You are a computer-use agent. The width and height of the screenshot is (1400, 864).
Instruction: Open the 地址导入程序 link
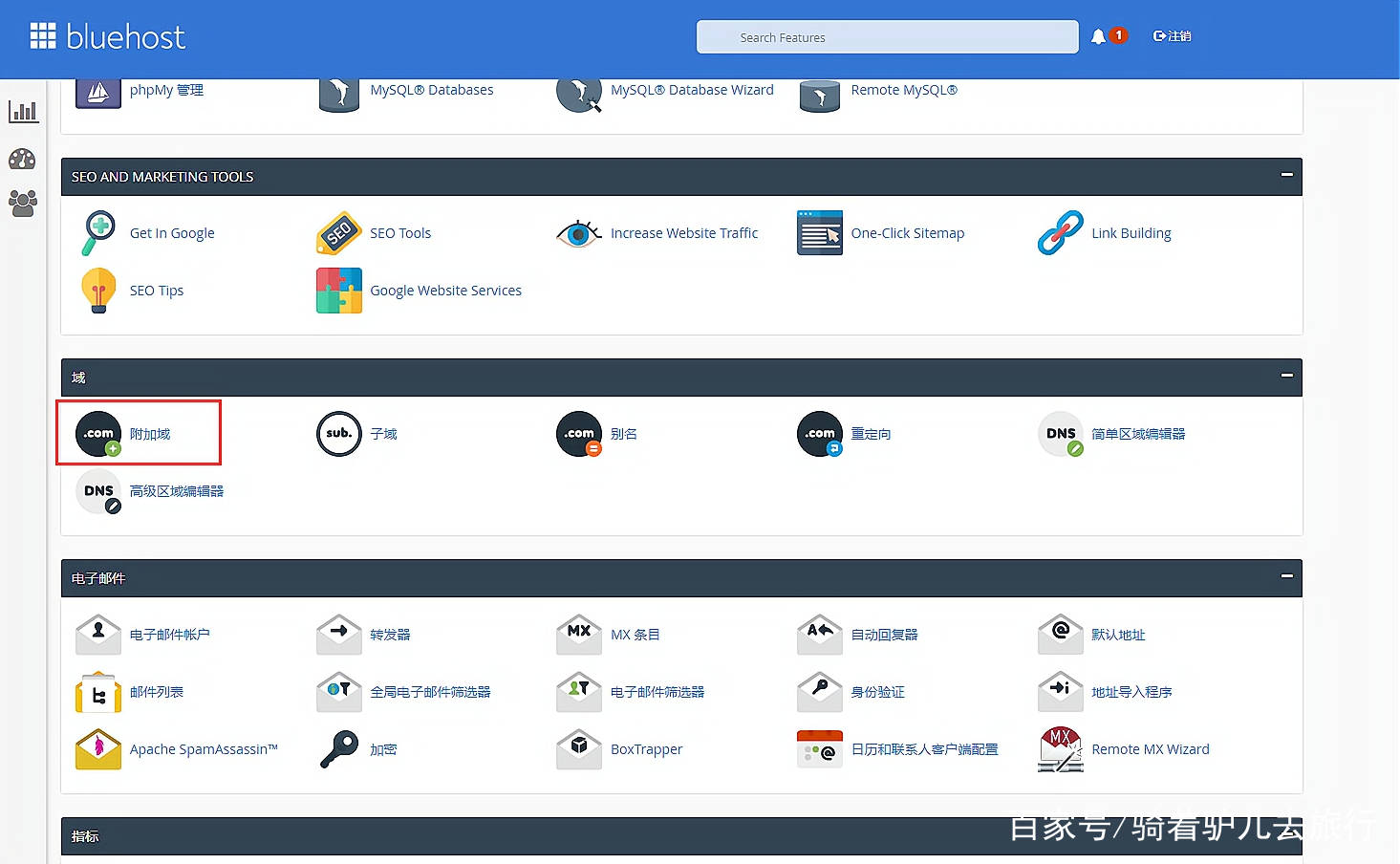[x=1131, y=692]
